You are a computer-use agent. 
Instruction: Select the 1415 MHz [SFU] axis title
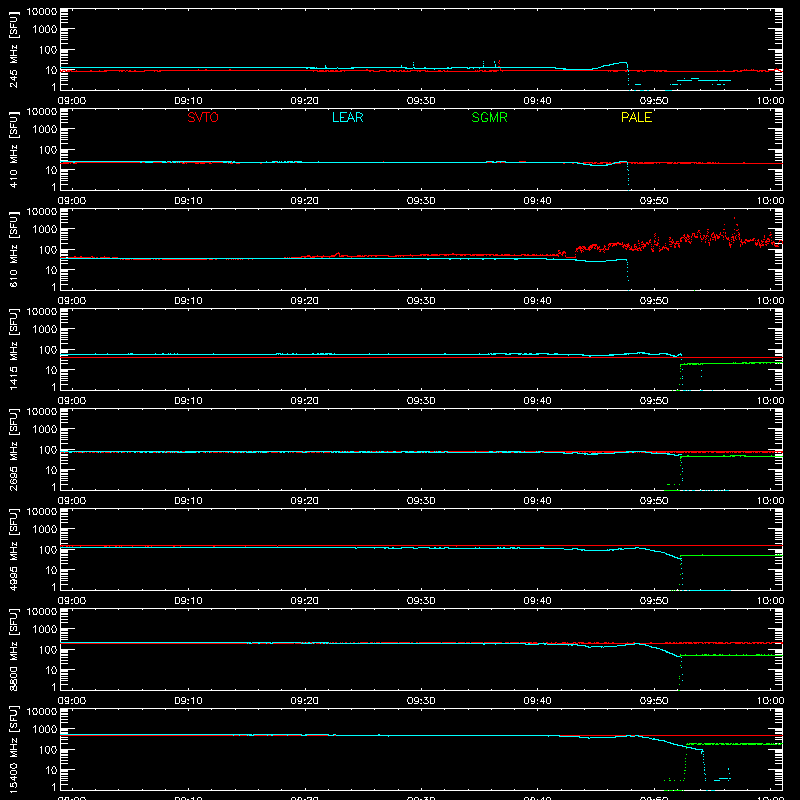click(x=13, y=349)
